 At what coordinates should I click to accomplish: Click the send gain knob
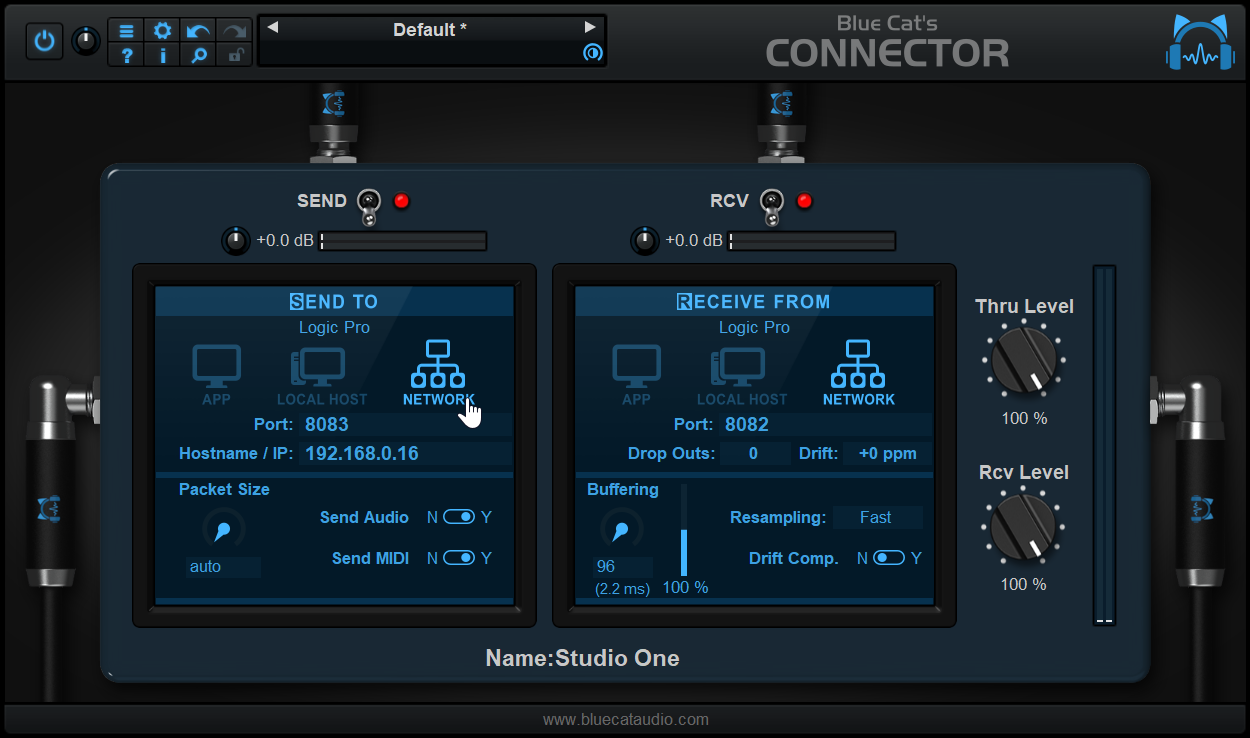[x=236, y=241]
